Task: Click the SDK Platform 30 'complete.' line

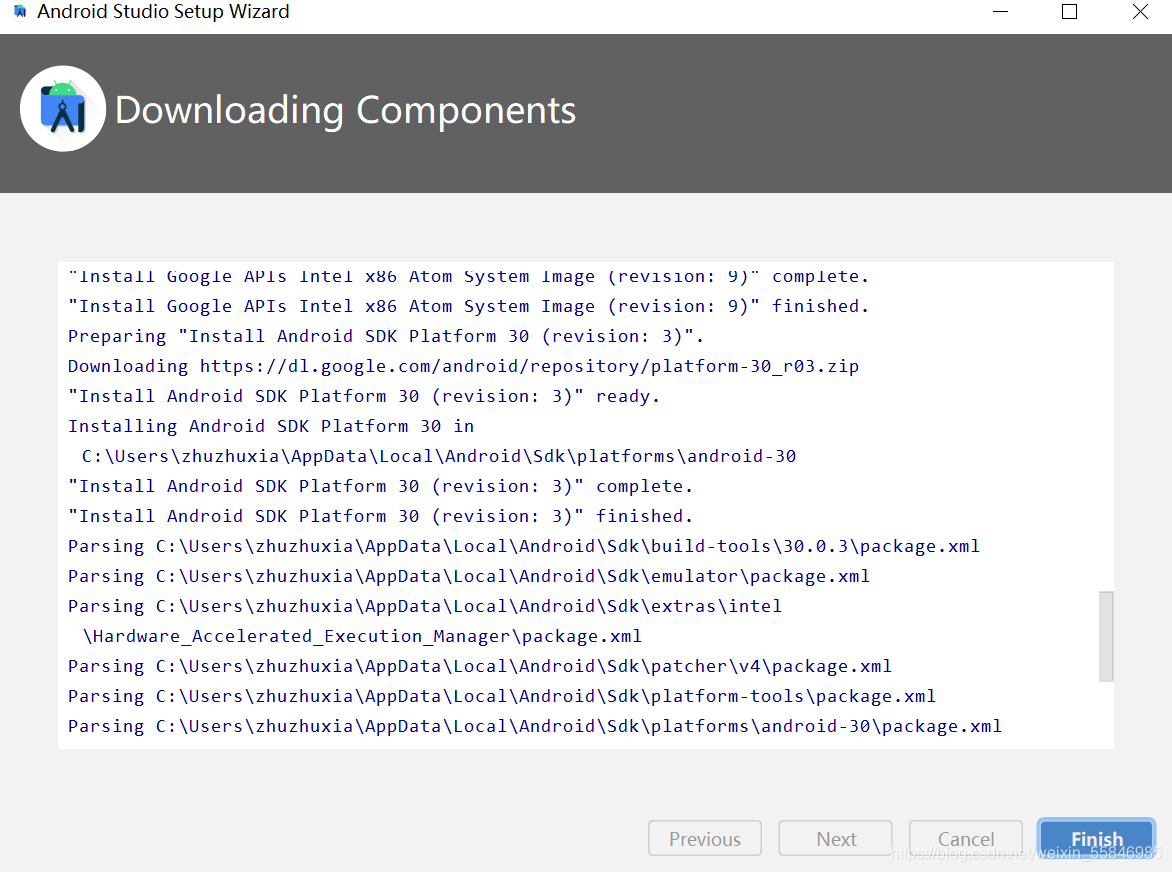Action: click(x=380, y=486)
